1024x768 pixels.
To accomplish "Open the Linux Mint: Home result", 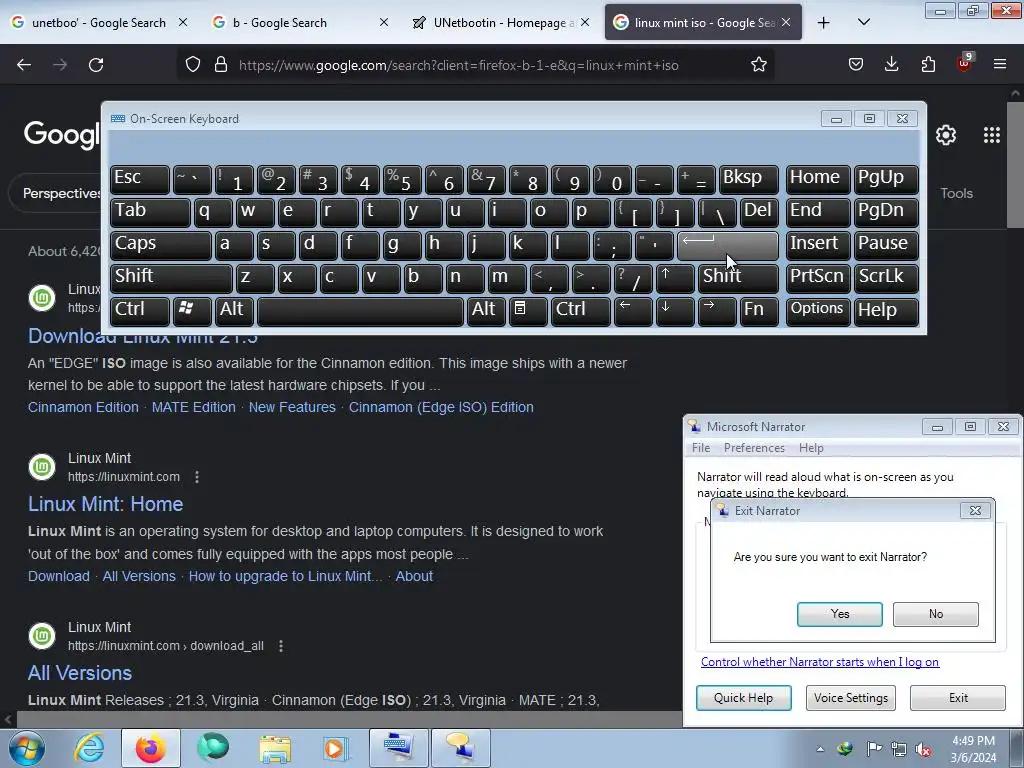I will [x=105, y=504].
